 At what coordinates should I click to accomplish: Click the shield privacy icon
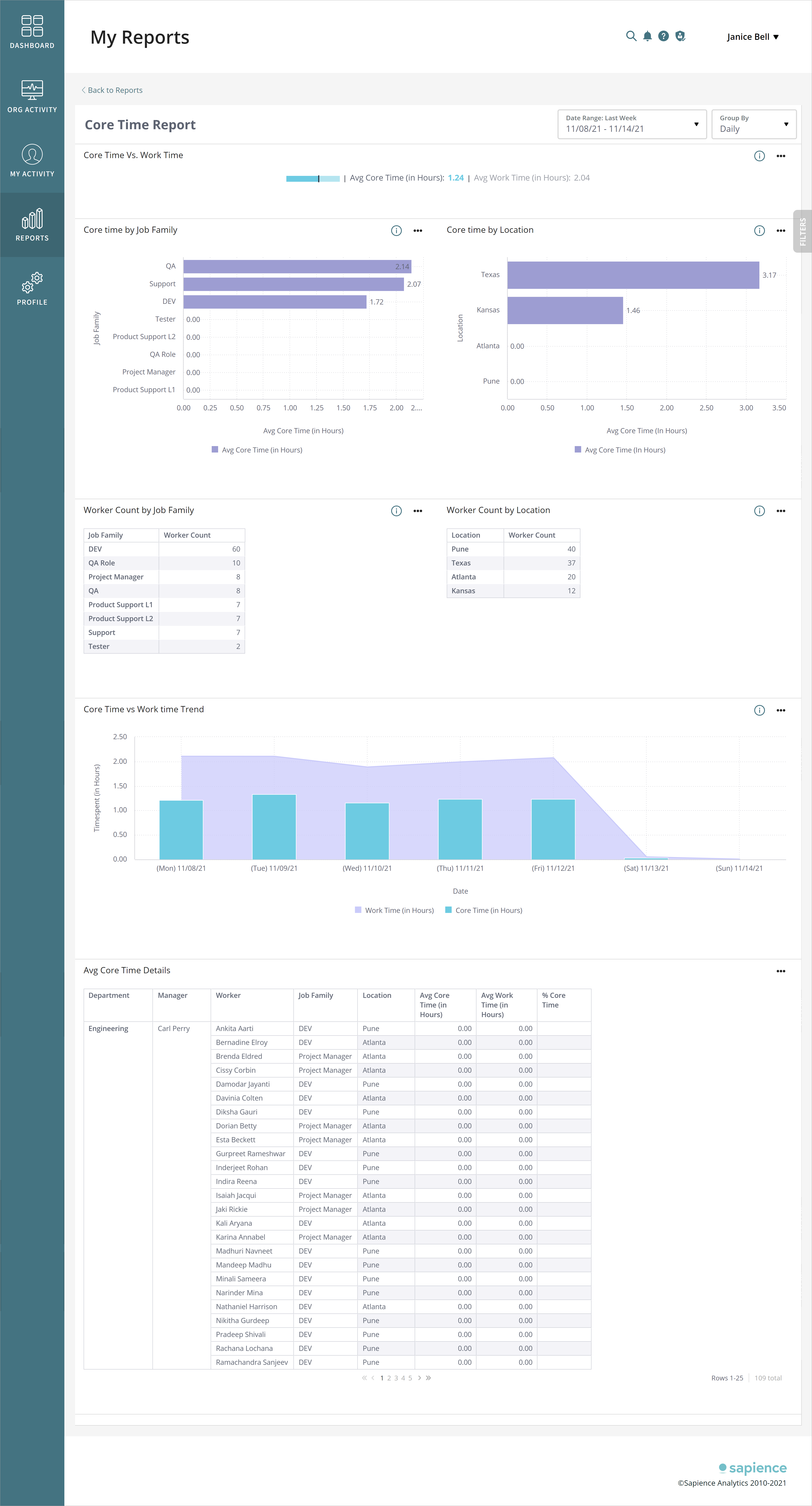click(x=680, y=36)
